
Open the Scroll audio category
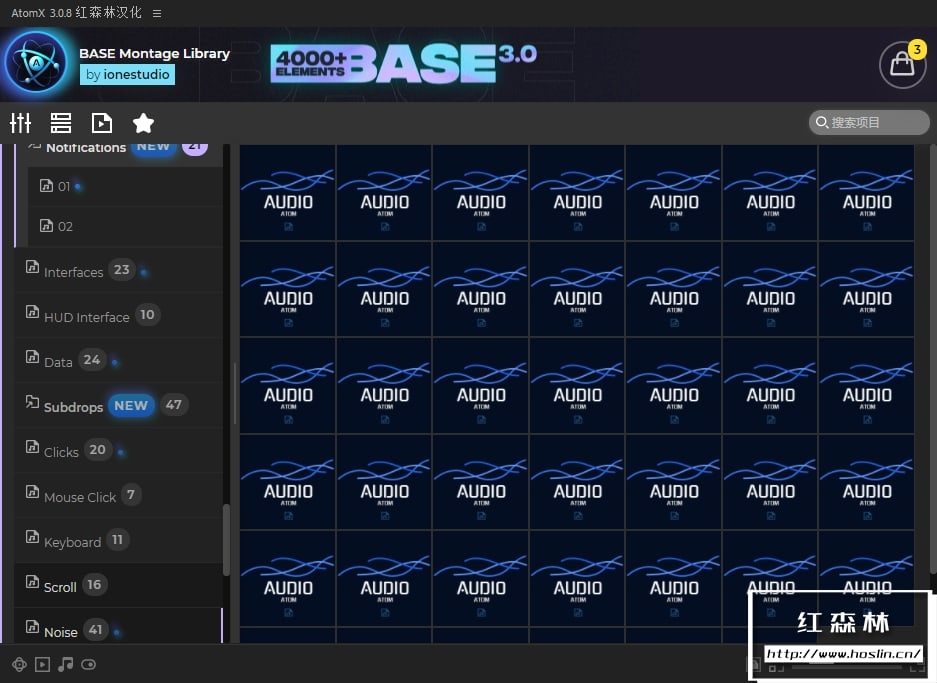118,584
